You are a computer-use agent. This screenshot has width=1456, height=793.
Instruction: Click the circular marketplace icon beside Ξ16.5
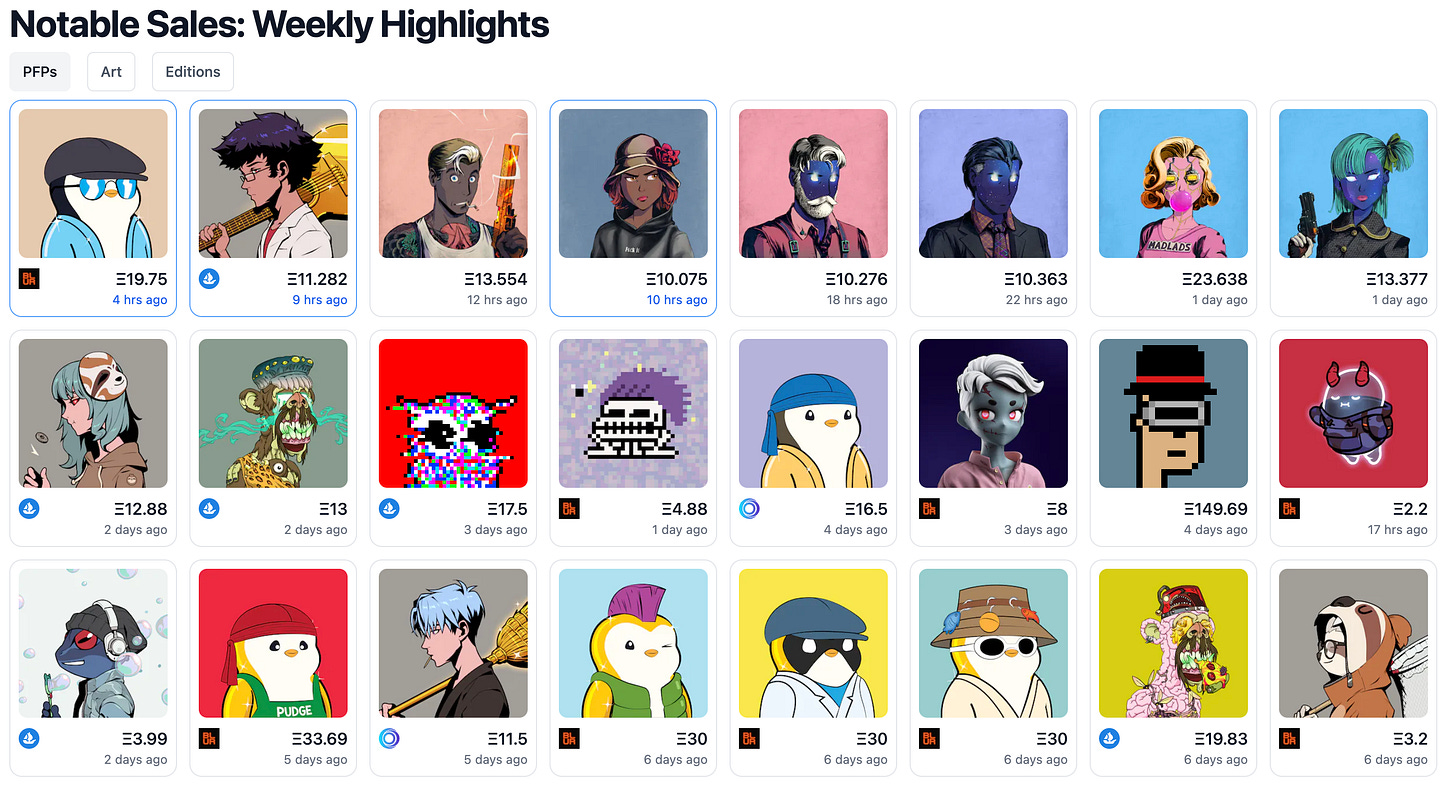pyautogui.click(x=749, y=509)
